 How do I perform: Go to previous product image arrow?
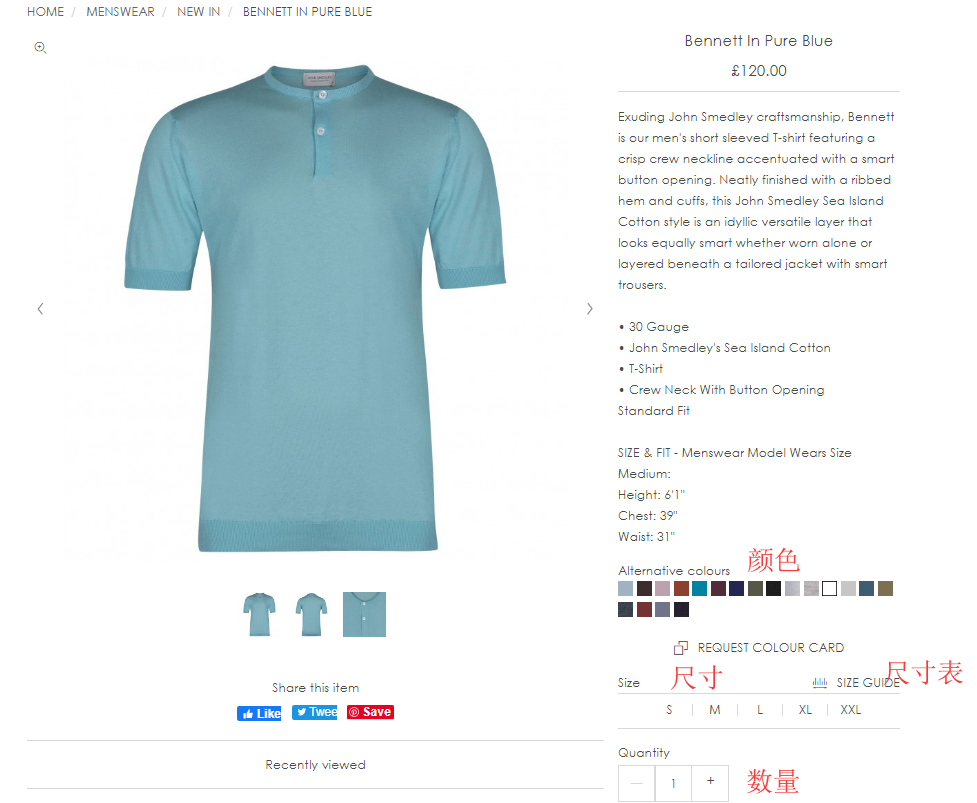coord(40,309)
